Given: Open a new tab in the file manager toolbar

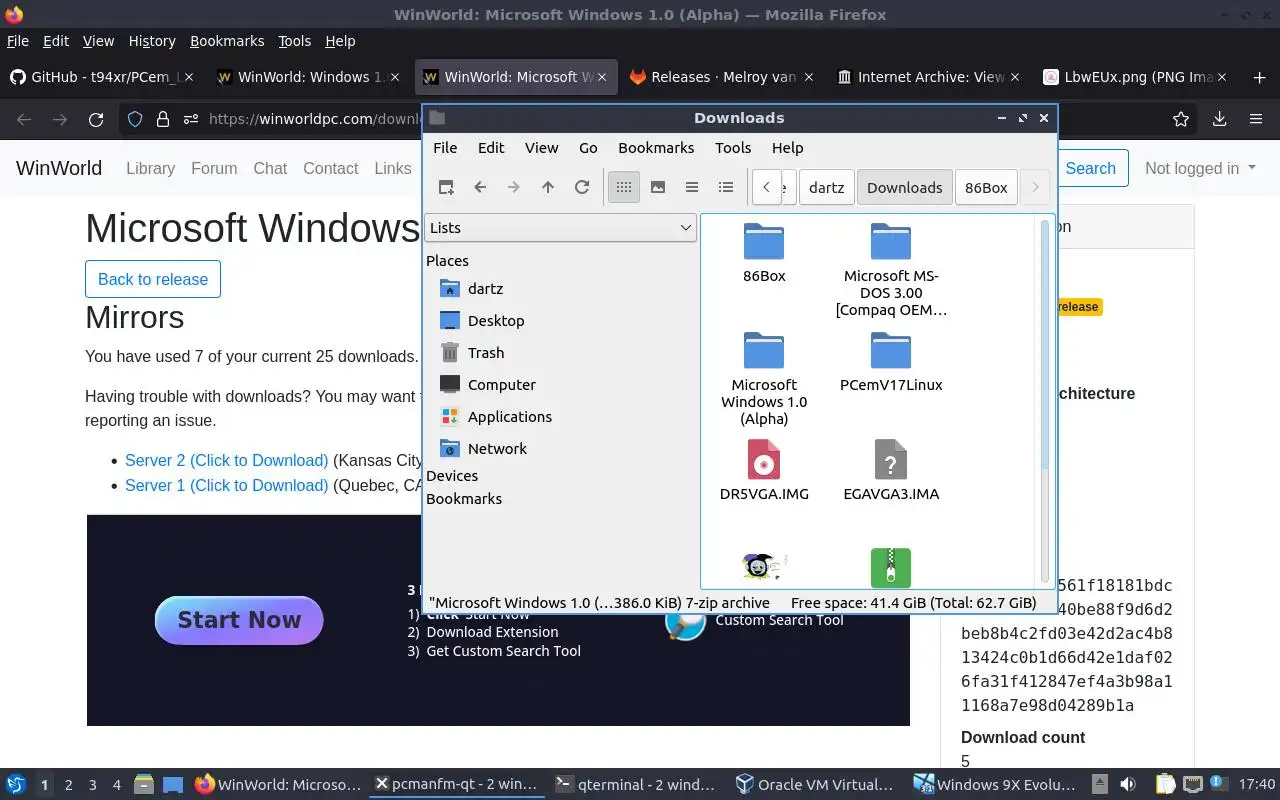Looking at the screenshot, I should pyautogui.click(x=446, y=187).
